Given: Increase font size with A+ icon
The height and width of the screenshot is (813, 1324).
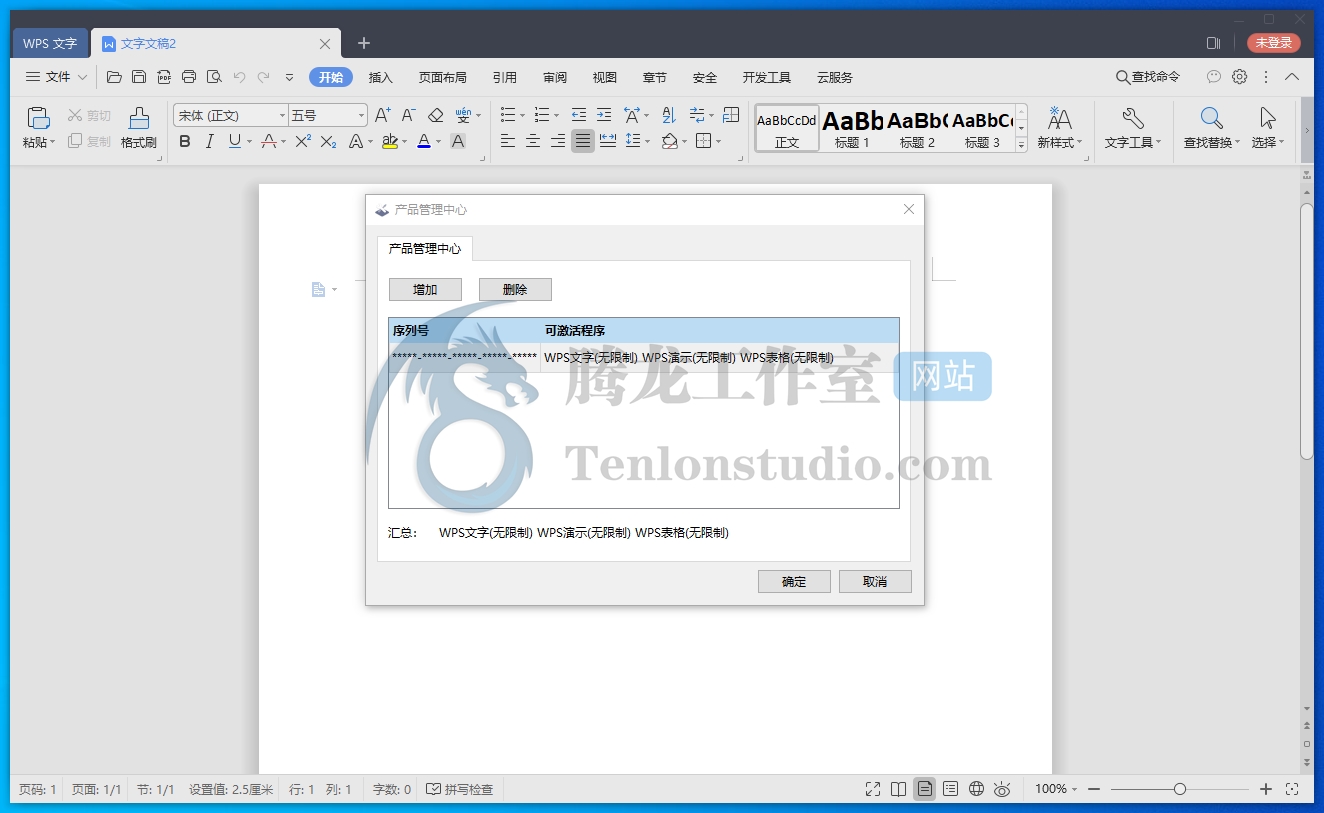Looking at the screenshot, I should coord(382,115).
